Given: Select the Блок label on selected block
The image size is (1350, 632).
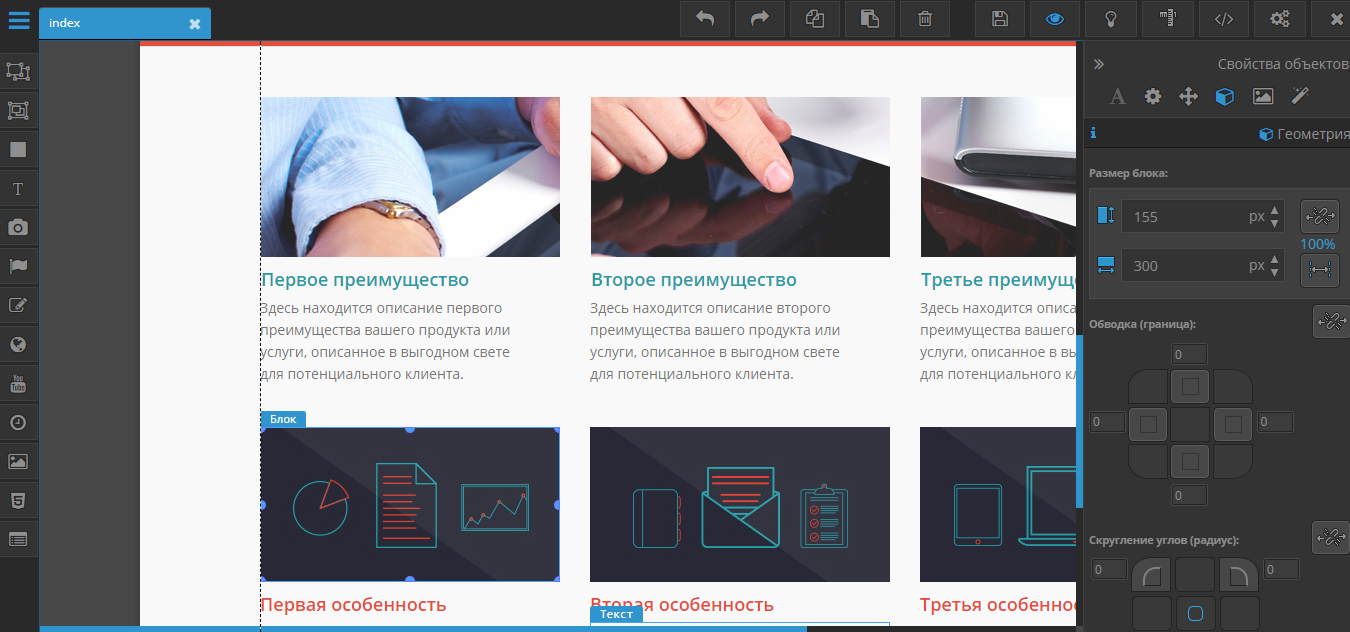Looking at the screenshot, I should click(283, 419).
